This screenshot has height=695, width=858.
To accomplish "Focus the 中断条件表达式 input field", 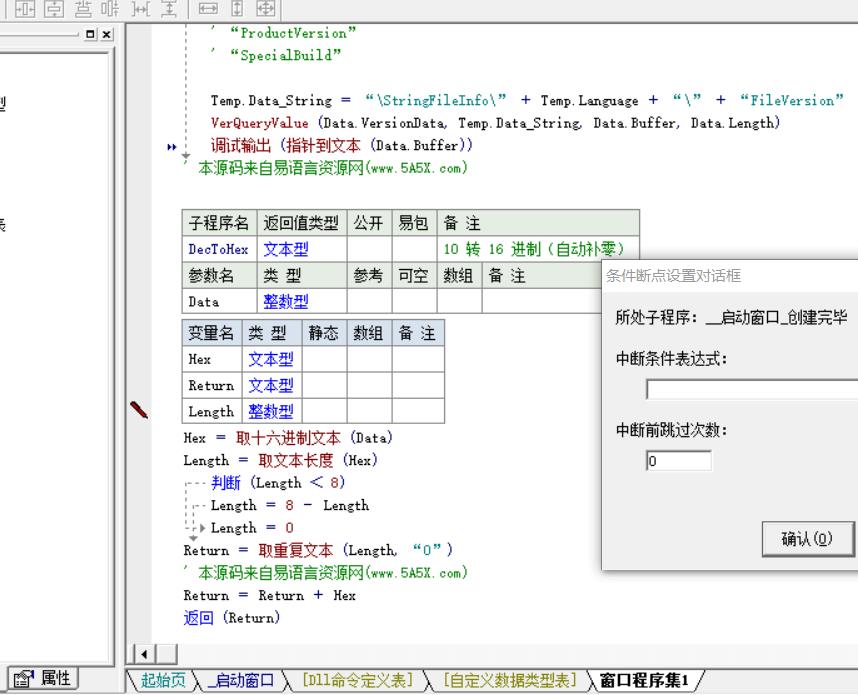I will click(x=752, y=390).
